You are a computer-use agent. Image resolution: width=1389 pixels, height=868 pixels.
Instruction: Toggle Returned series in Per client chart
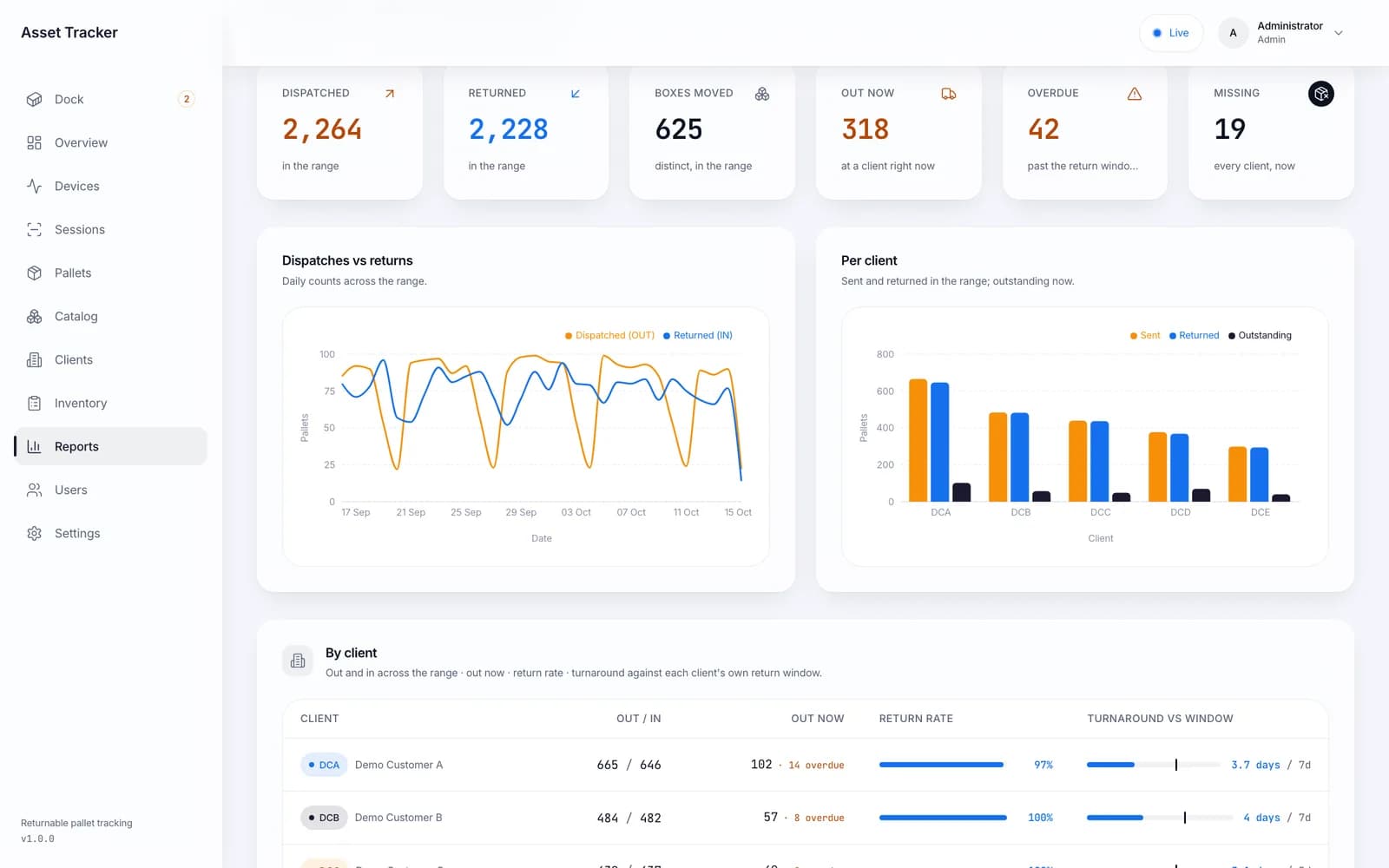[1194, 335]
